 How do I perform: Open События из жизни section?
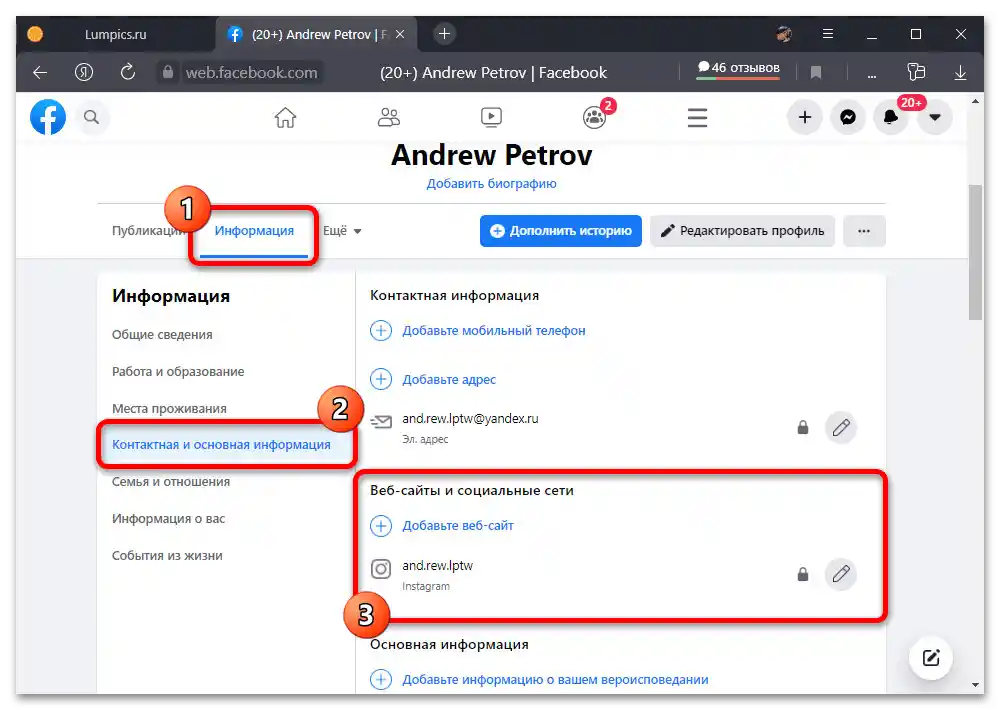pos(167,556)
